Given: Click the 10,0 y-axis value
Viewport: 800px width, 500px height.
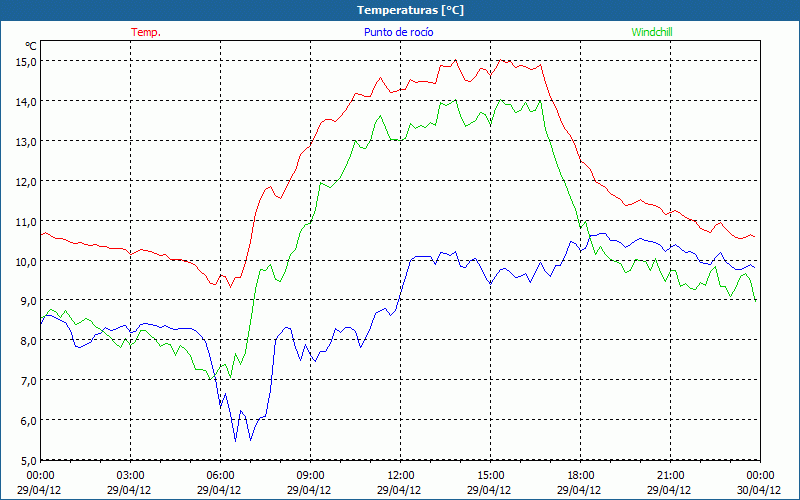Looking at the screenshot, I should coord(26,262).
